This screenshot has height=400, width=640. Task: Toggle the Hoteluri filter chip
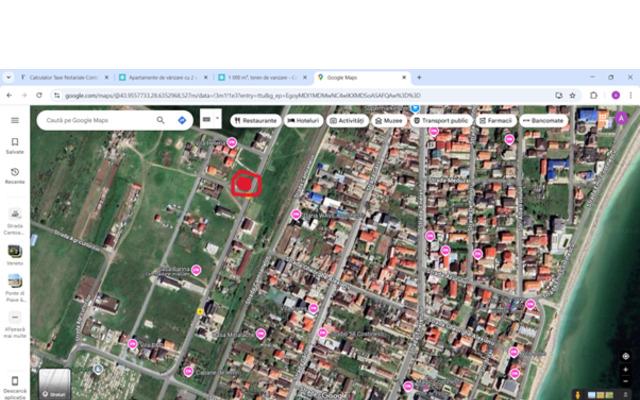(x=303, y=120)
